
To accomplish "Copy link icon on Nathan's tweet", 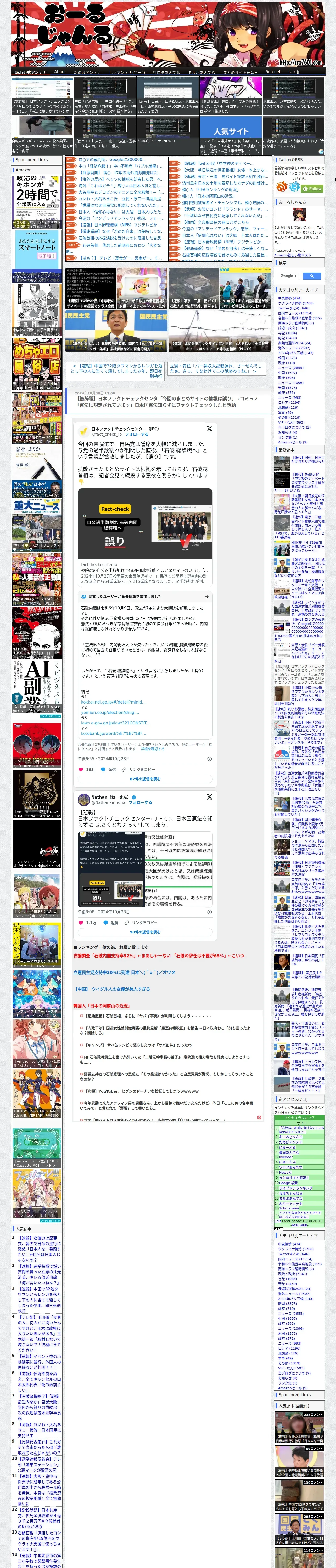I will tap(127, 922).
